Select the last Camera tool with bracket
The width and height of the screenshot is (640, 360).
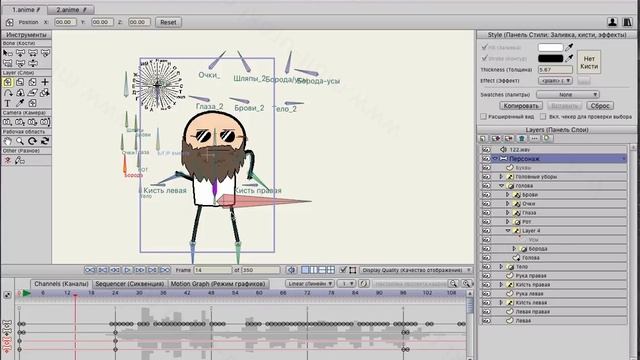[45, 122]
